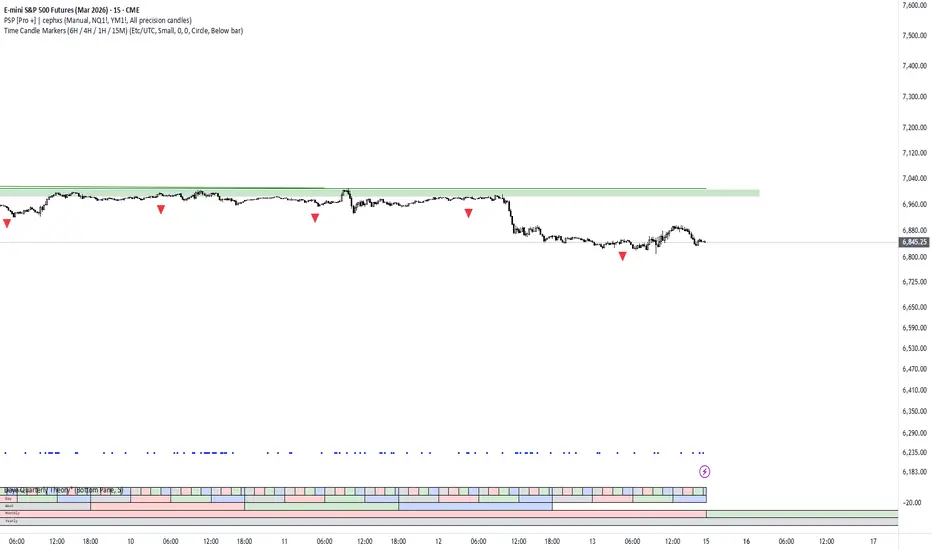Select the Time Candle Markers indicator legend
Viewport: 932px width, 550px height.
pyautogui.click(x=123, y=30)
